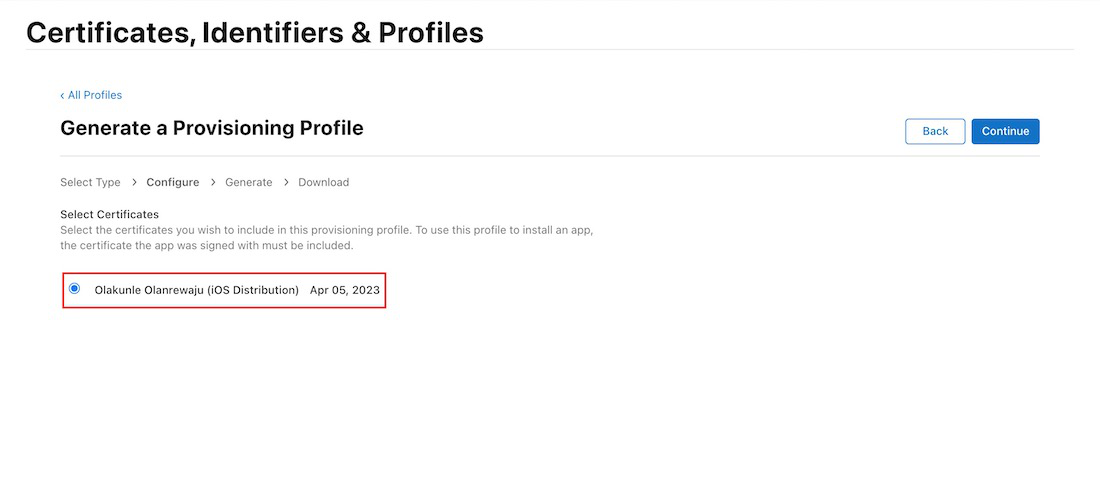This screenshot has height=489, width=1100.
Task: Click the Configure step in breadcrumb
Action: coord(172,182)
